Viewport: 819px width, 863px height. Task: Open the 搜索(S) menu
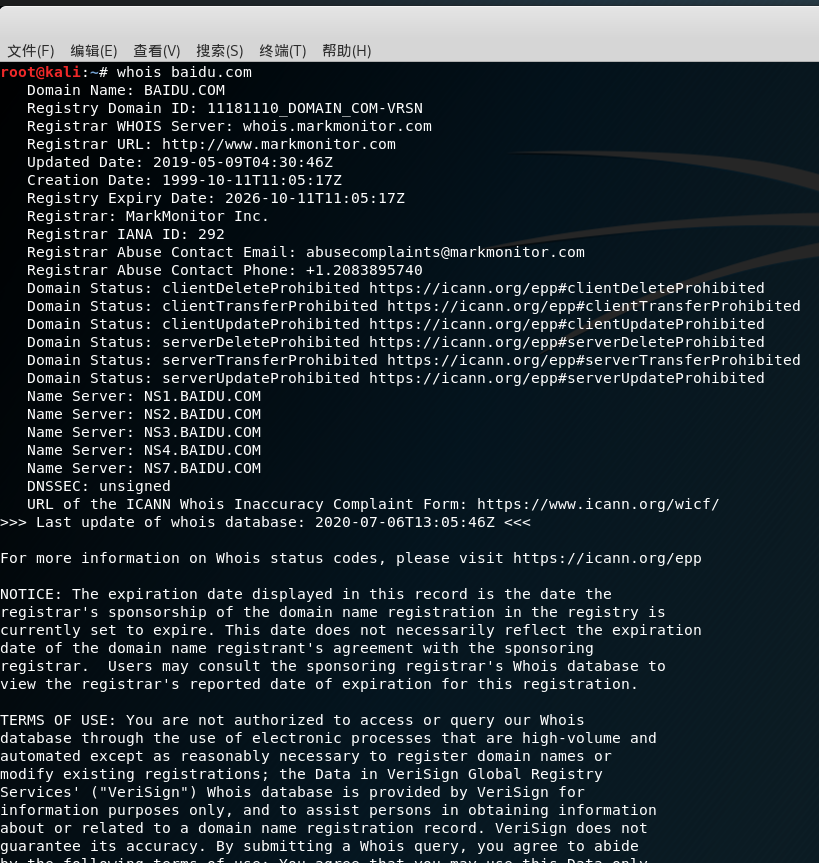[x=220, y=51]
